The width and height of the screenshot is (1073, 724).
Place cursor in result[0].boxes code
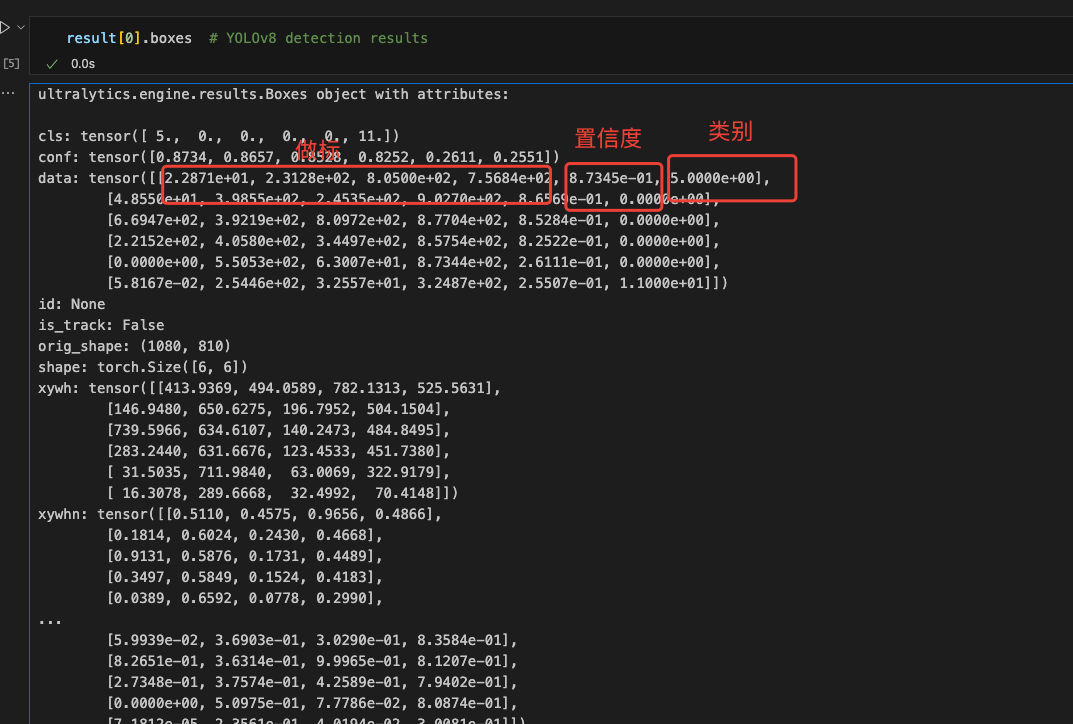pyautogui.click(x=128, y=38)
